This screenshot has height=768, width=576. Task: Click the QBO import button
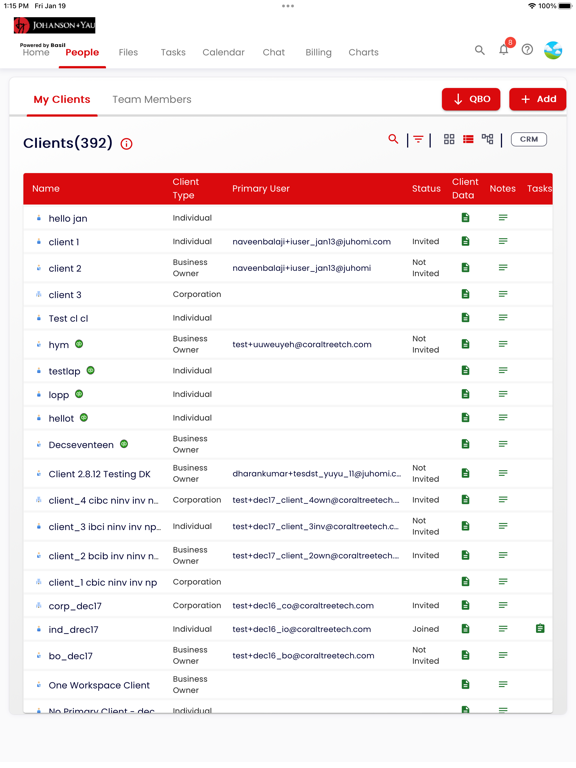click(471, 99)
